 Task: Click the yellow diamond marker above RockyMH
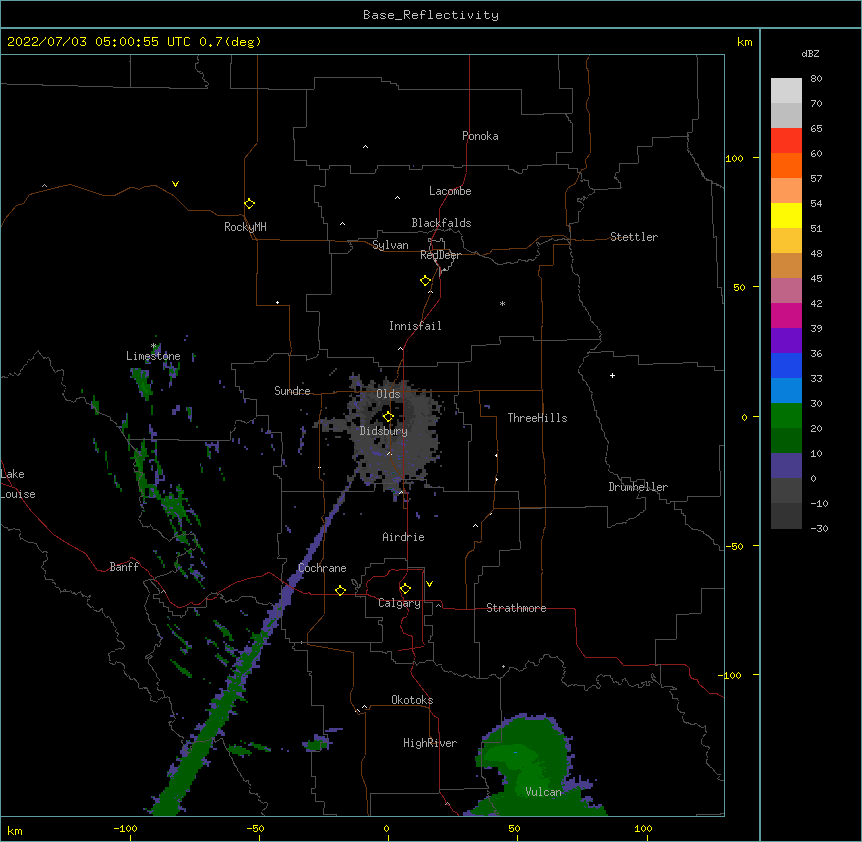pos(250,204)
